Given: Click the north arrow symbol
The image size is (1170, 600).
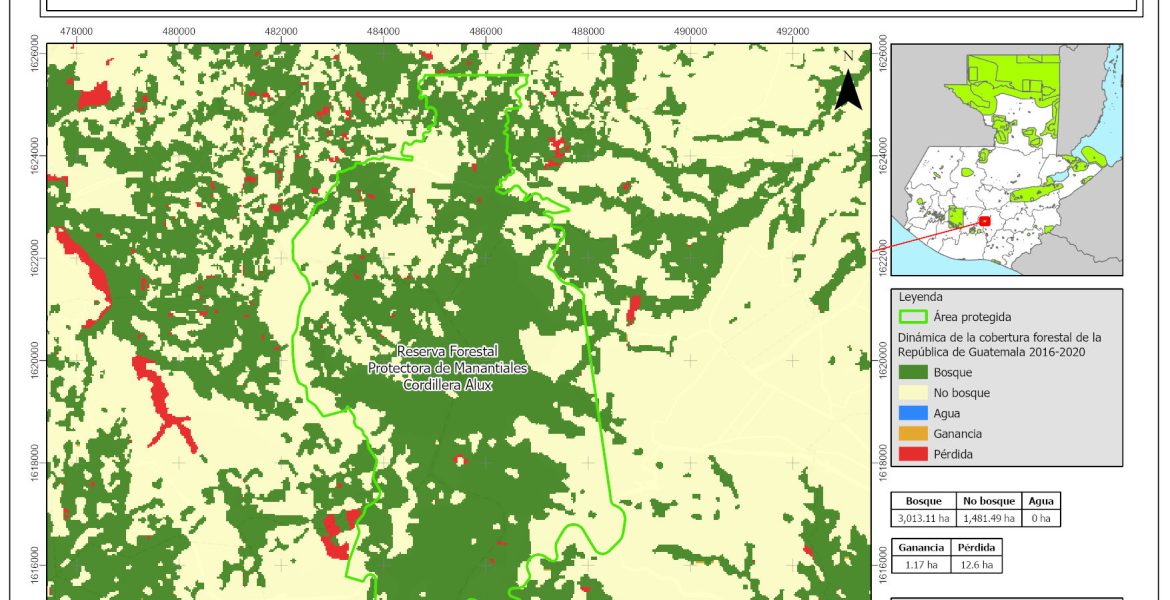Looking at the screenshot, I should coord(848,85).
